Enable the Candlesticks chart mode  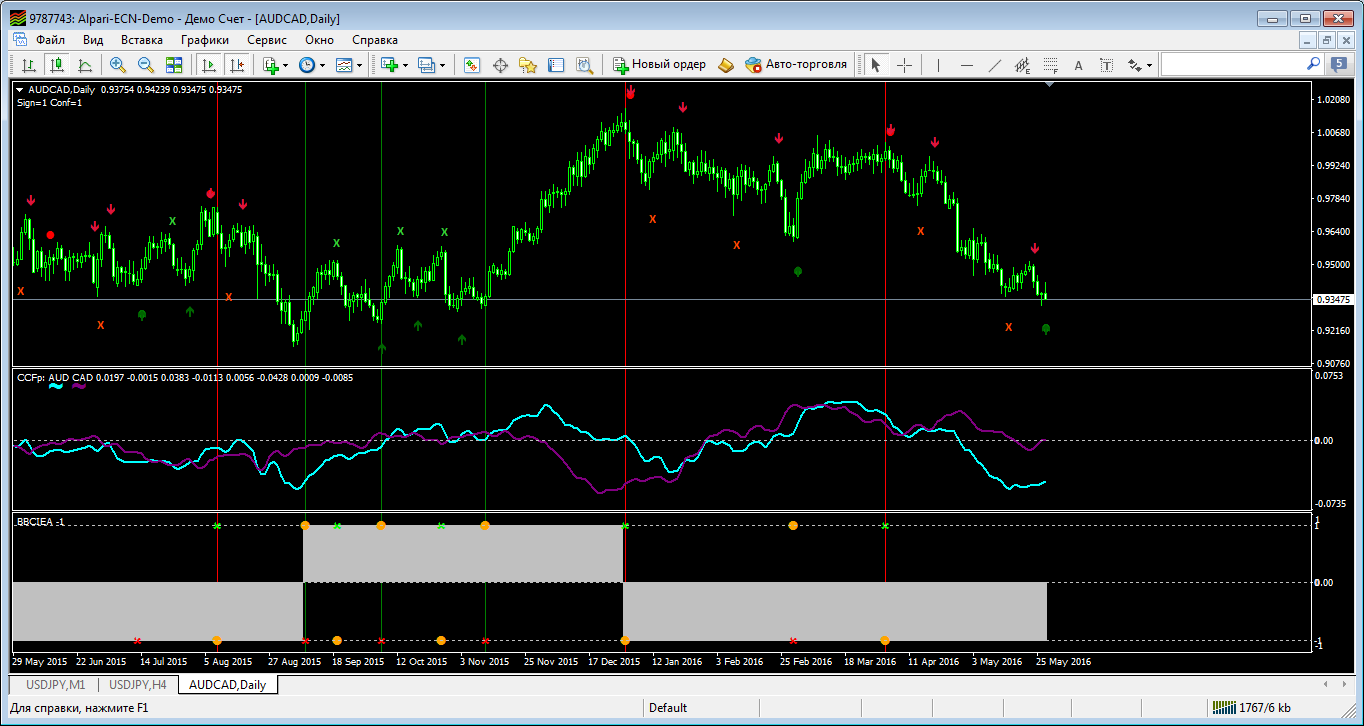[57, 65]
